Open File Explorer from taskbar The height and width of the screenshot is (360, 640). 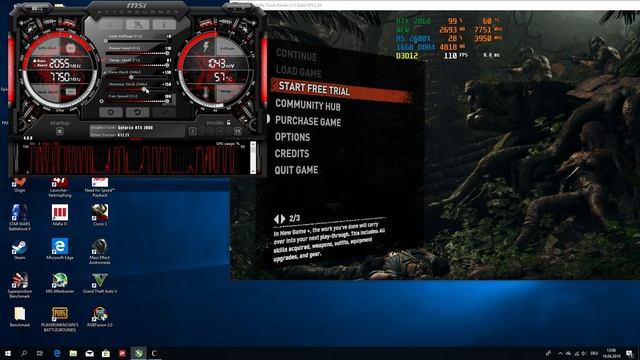click(x=73, y=353)
